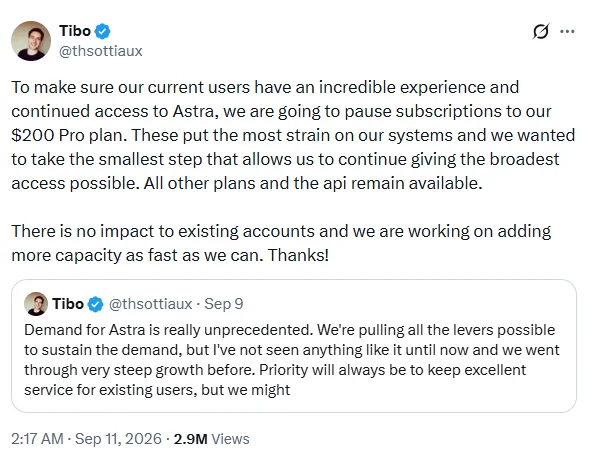Open the quoted tweet's small avatar

[36, 304]
